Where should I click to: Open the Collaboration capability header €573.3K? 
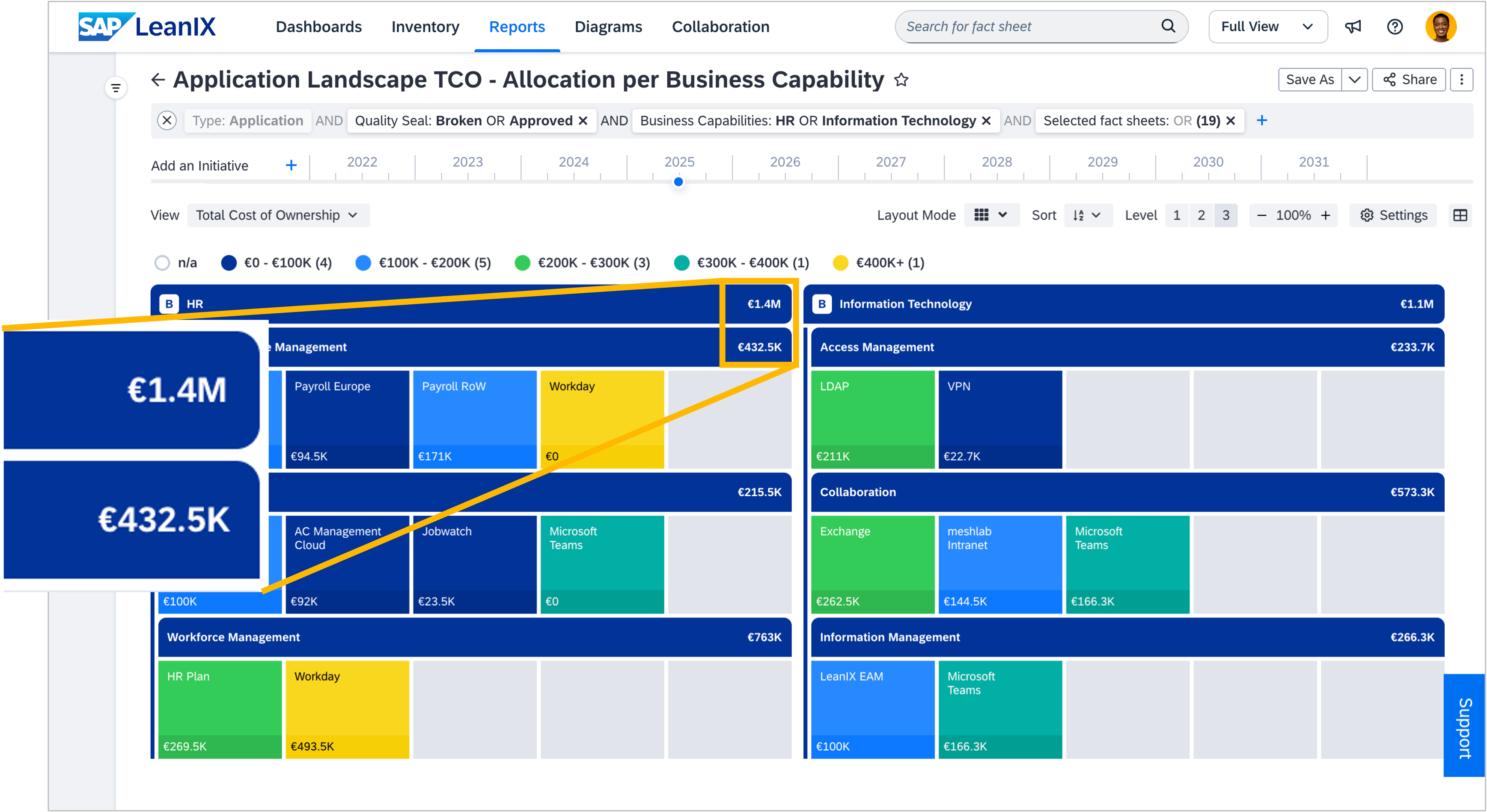1127,492
